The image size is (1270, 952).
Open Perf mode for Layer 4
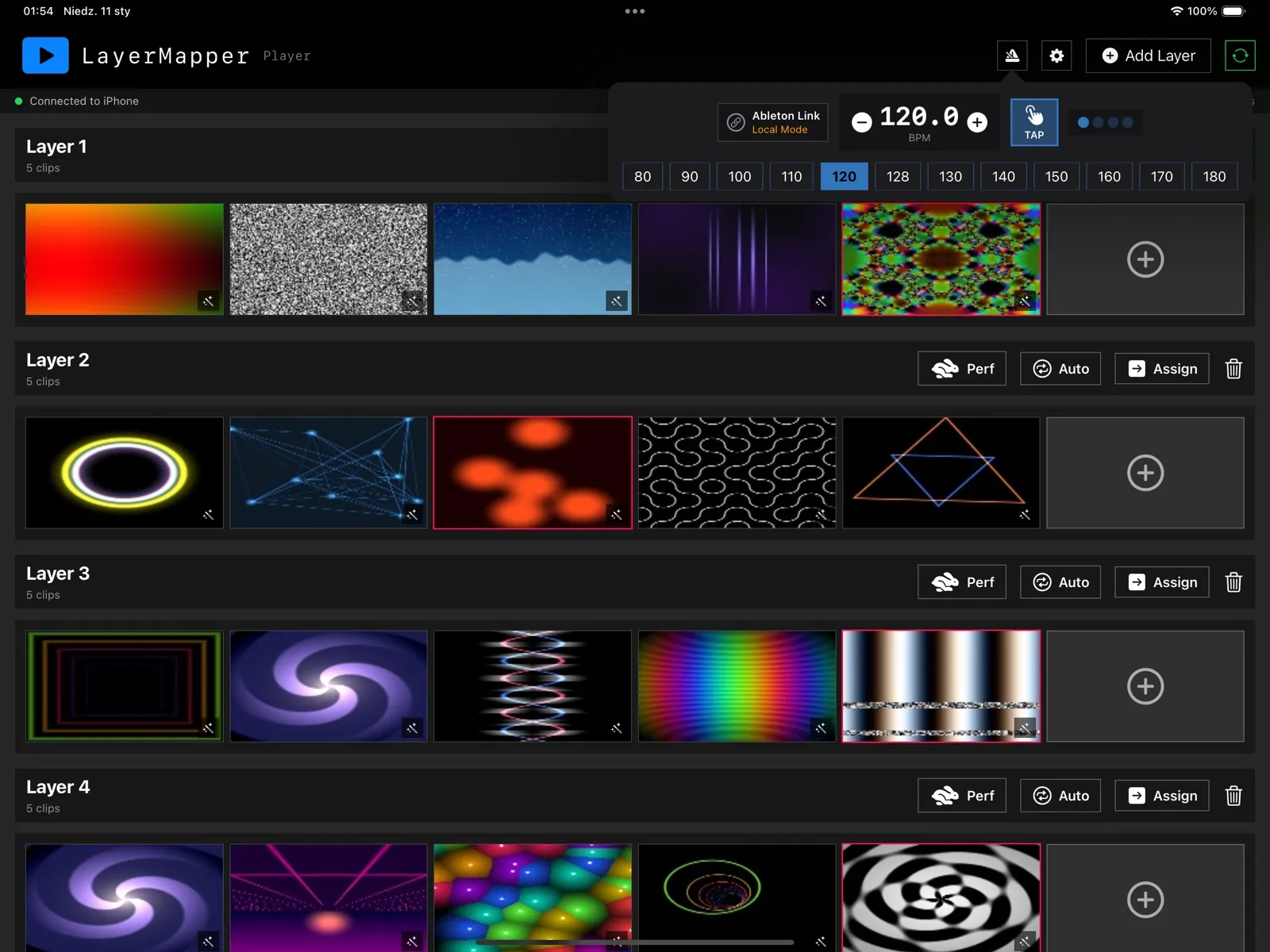pyautogui.click(x=962, y=796)
